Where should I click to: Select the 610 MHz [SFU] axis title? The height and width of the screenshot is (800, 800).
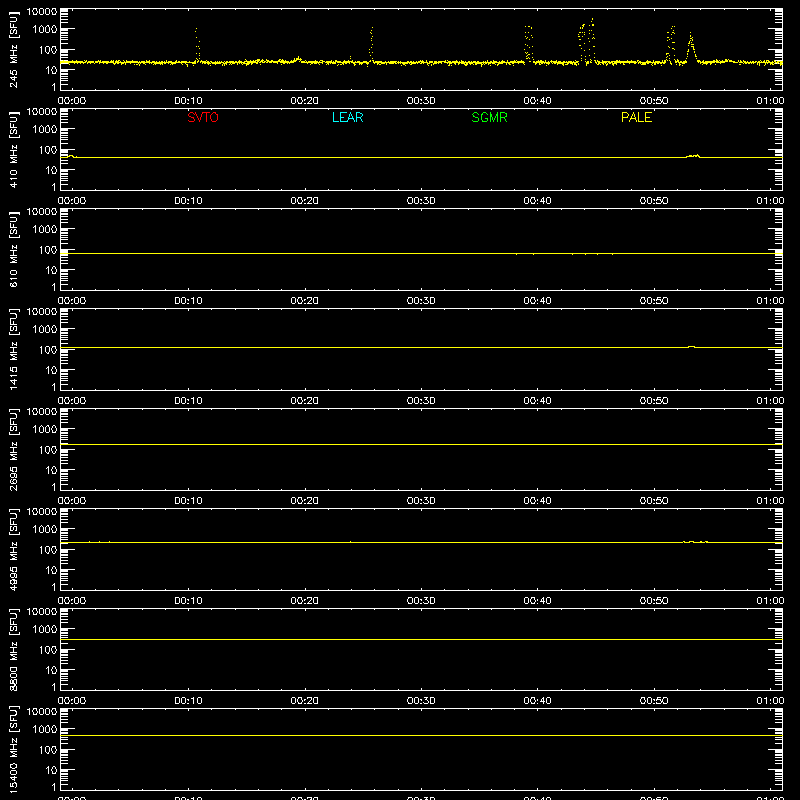coord(13,249)
